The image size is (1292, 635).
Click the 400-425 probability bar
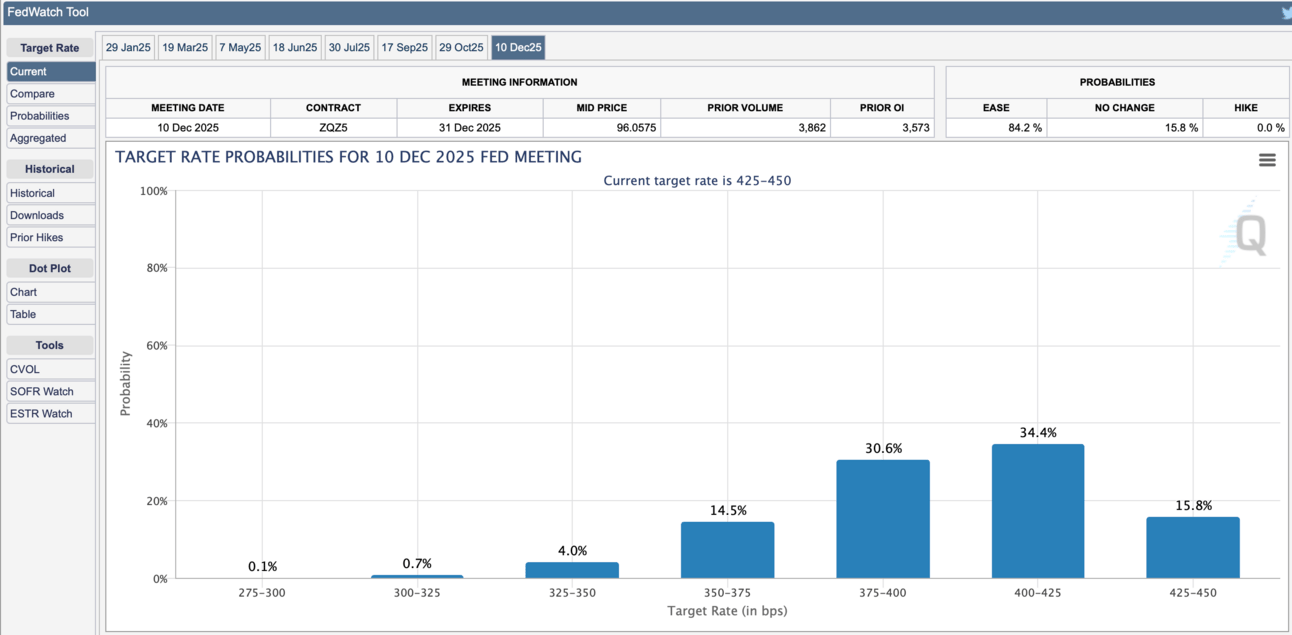click(1037, 511)
